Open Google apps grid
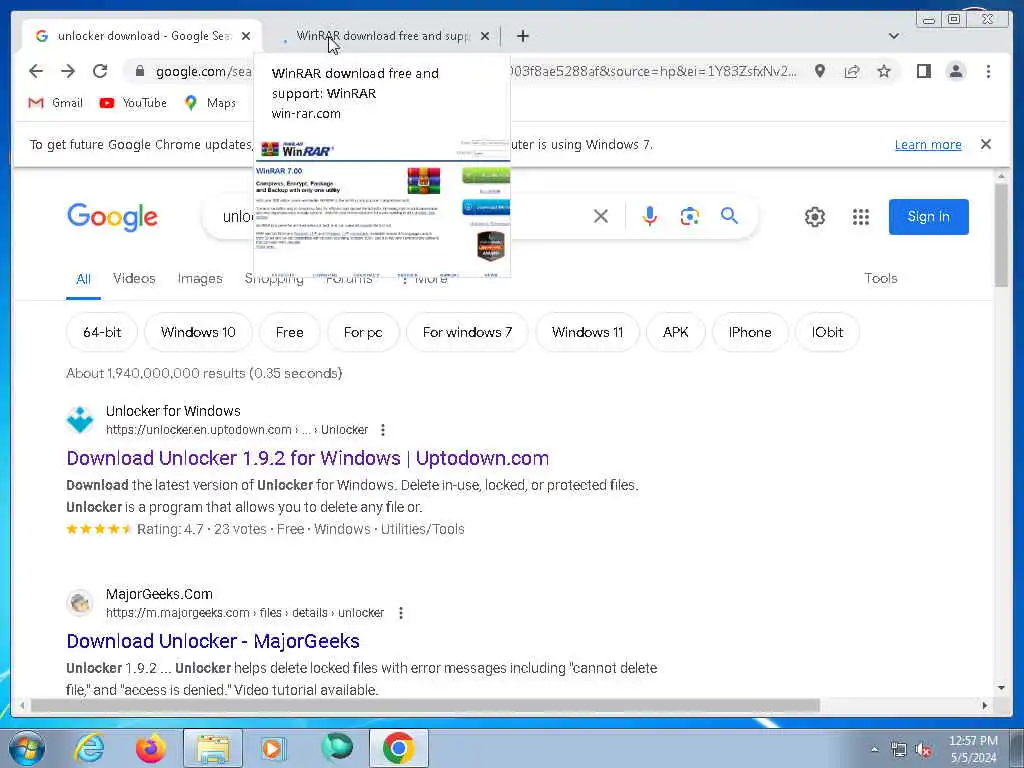The width and height of the screenshot is (1024, 768). (861, 217)
